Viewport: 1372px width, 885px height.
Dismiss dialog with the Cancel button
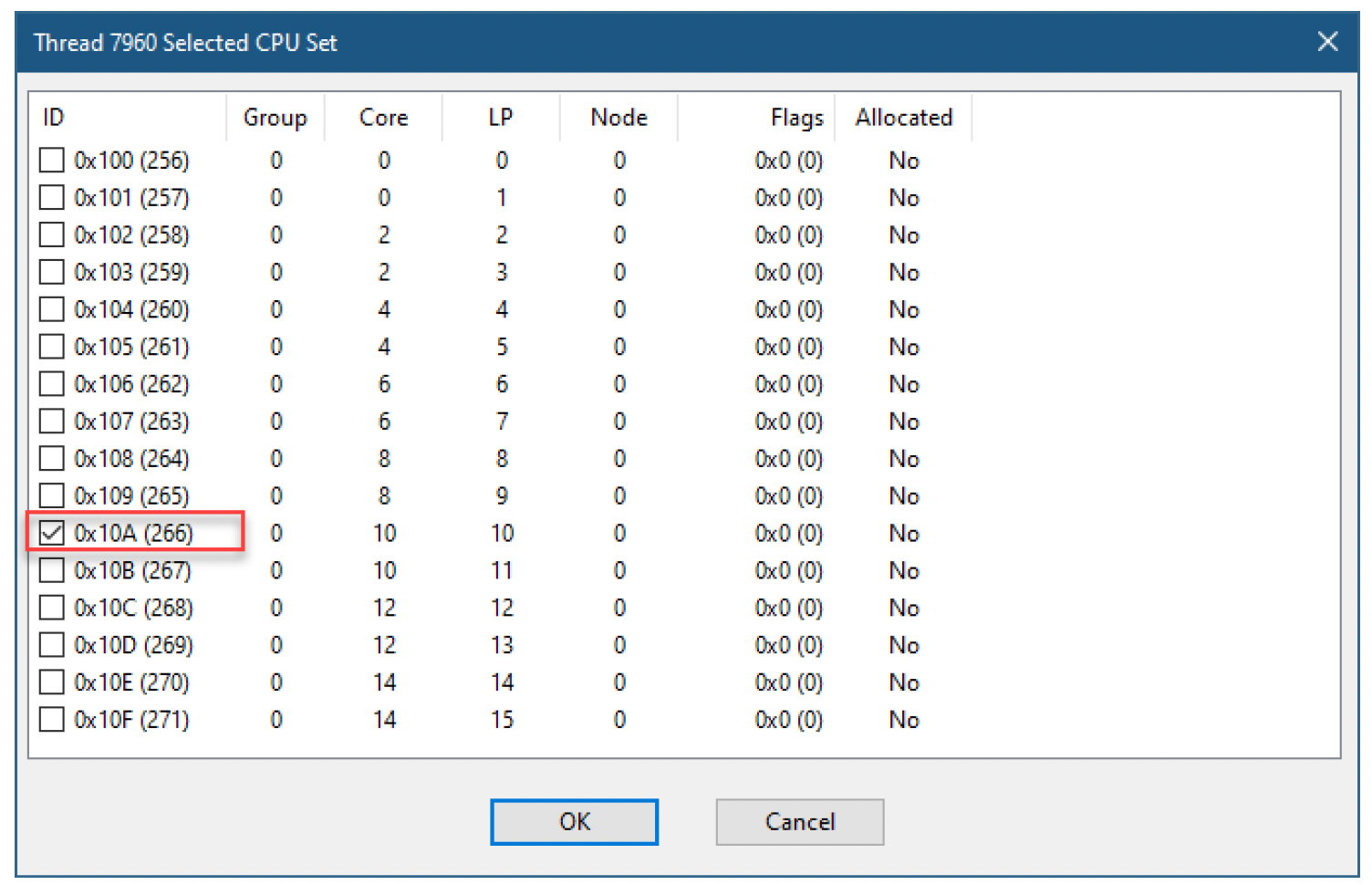[x=799, y=822]
